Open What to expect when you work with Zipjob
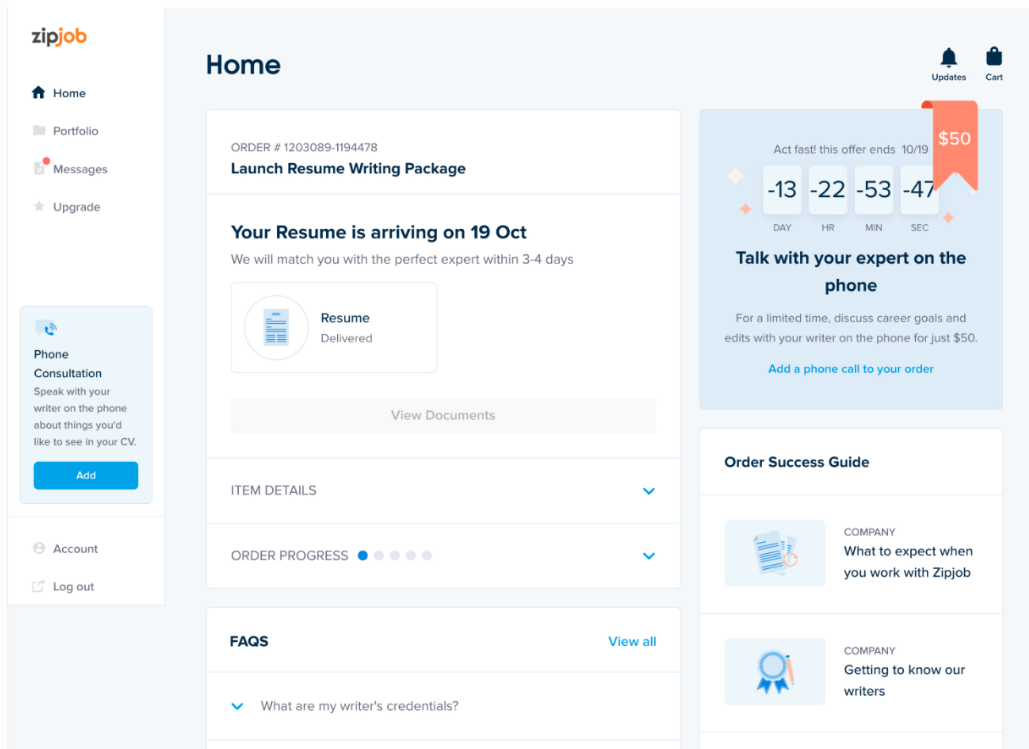 point(908,562)
